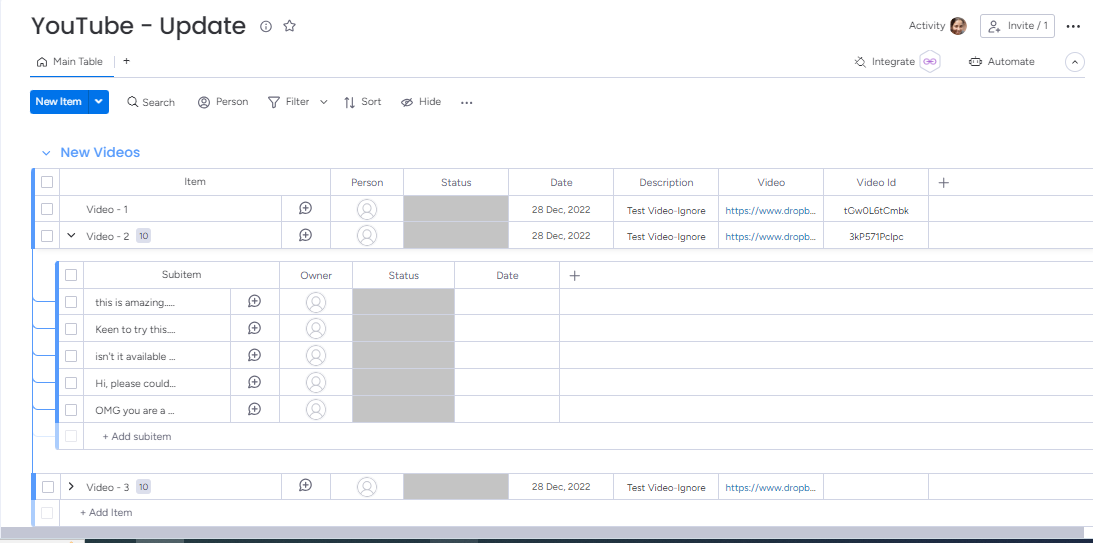
Task: Check the 'Hi, please could' subitem checkbox
Action: (71, 383)
